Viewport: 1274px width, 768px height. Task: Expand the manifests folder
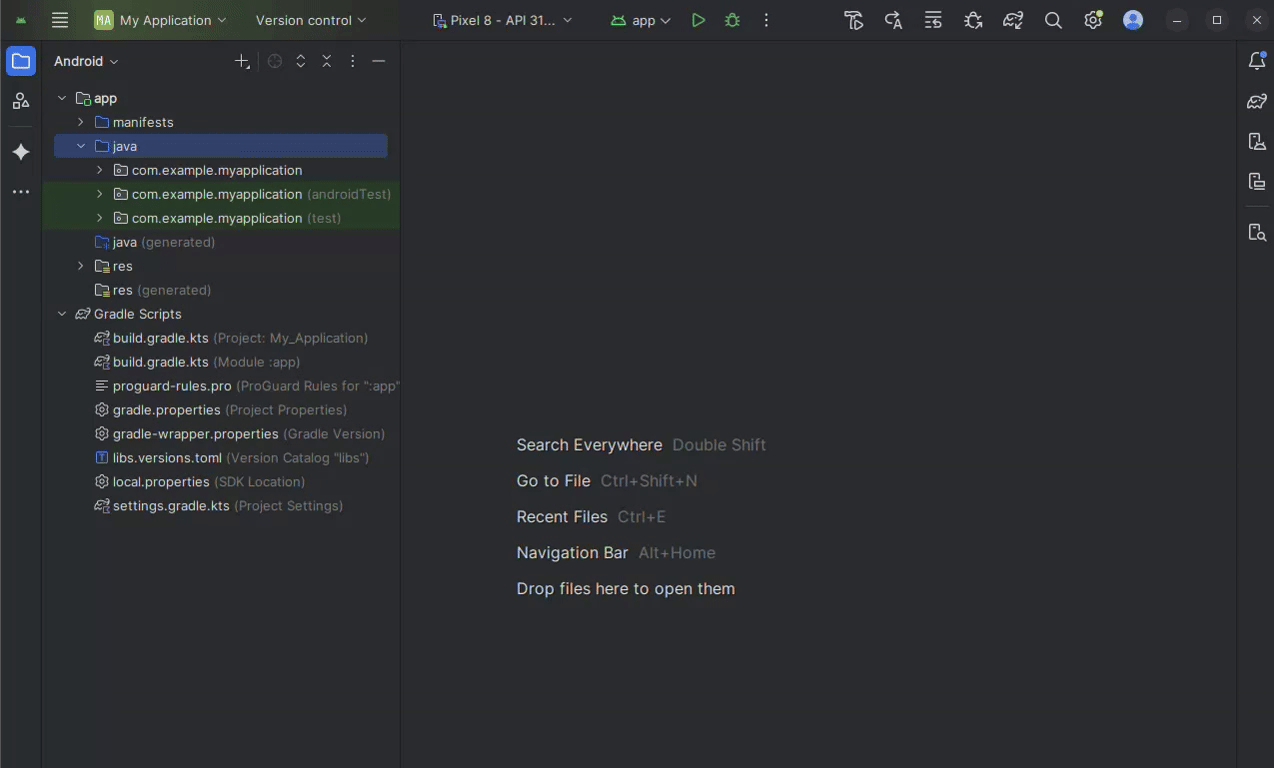coord(81,122)
